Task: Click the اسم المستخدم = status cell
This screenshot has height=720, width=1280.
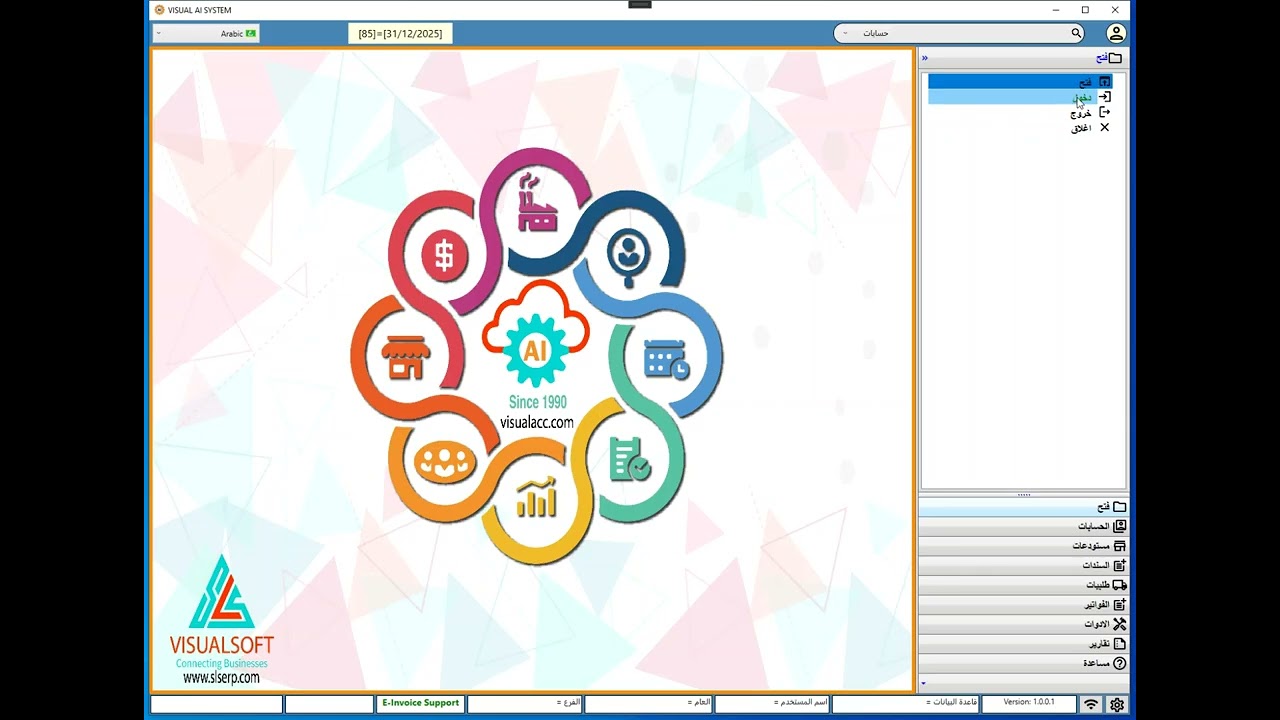Action: [772, 703]
